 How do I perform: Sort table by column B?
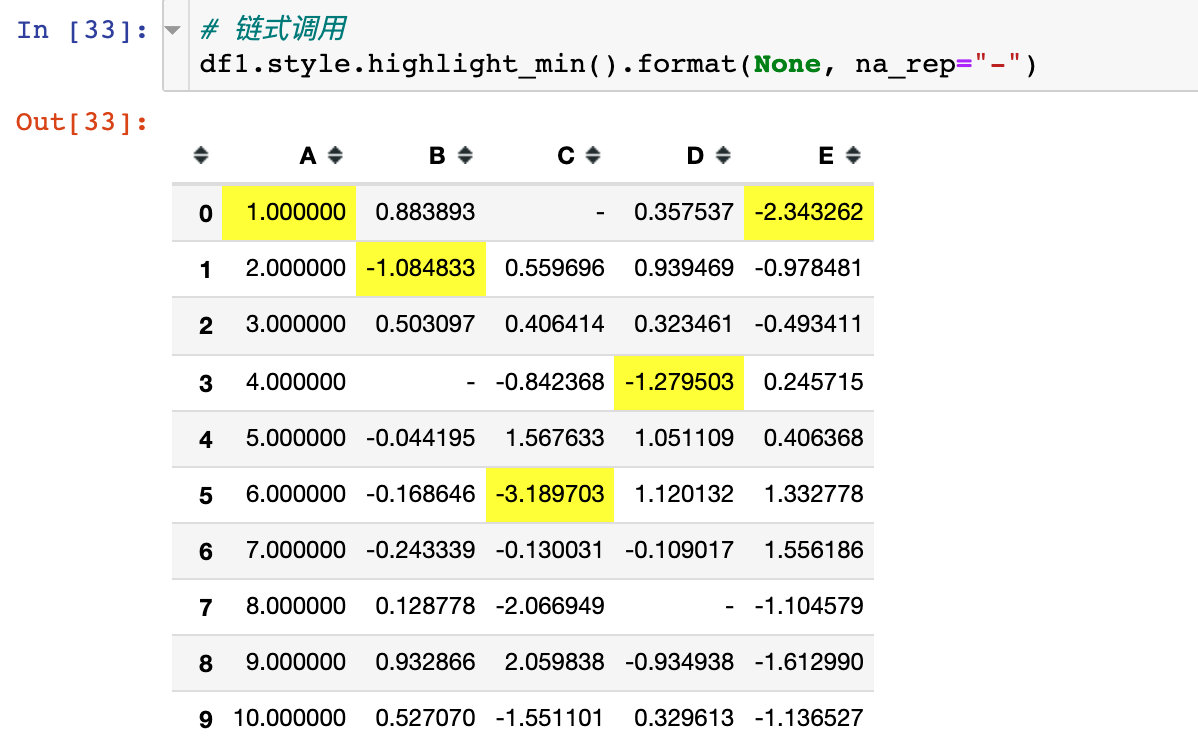[465, 155]
